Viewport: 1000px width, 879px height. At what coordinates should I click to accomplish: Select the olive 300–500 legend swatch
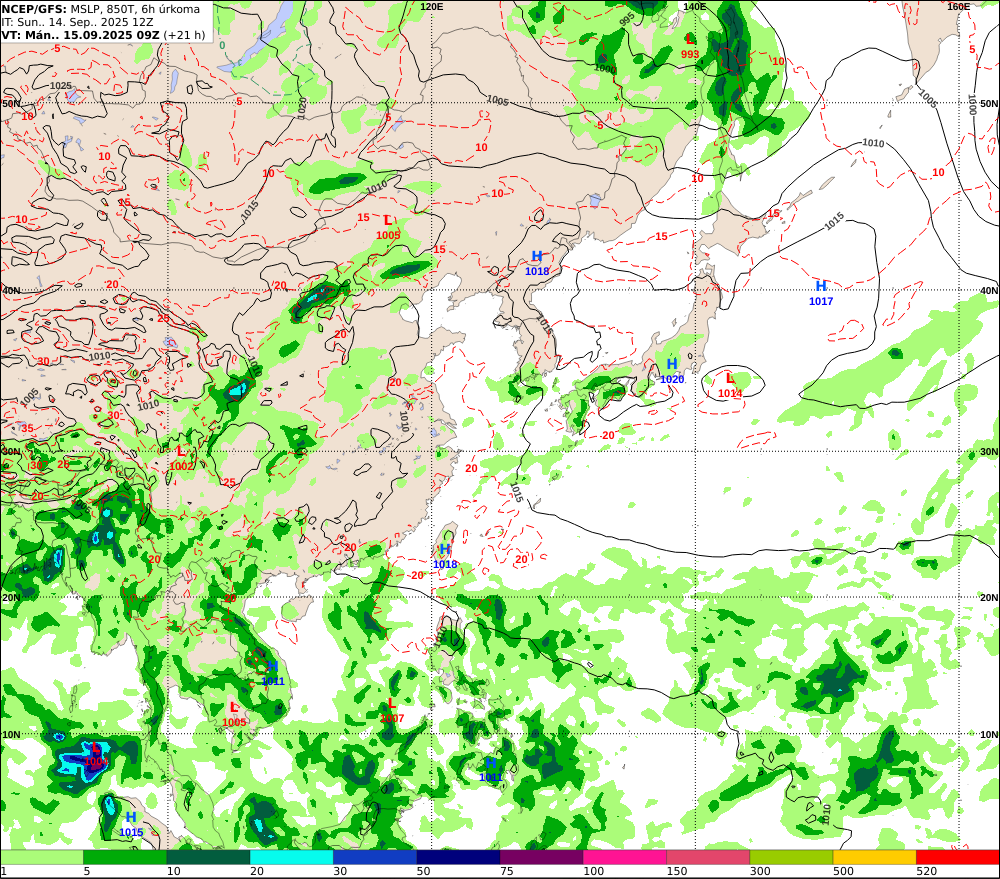[791, 857]
